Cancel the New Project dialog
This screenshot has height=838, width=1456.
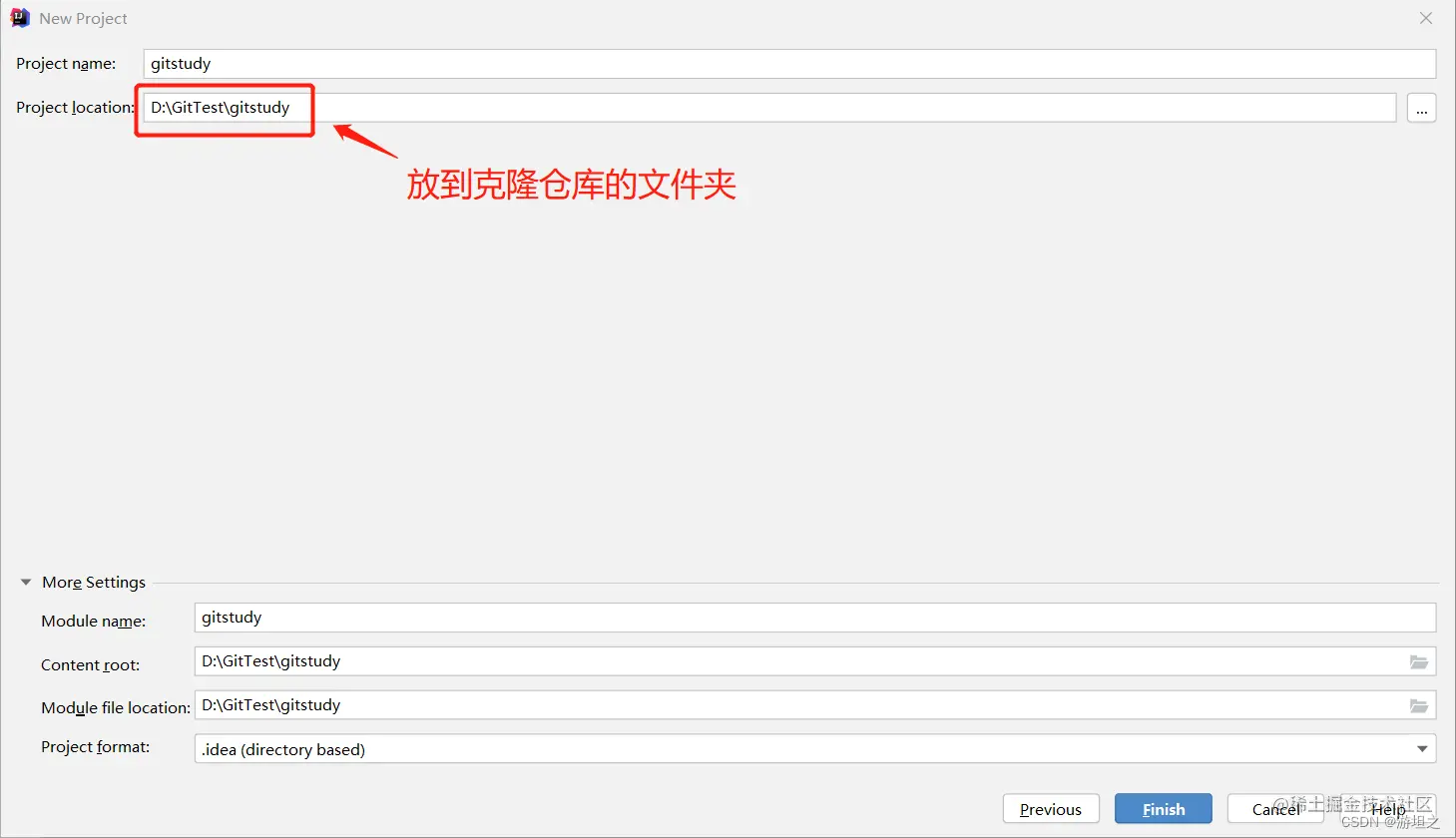1275,809
